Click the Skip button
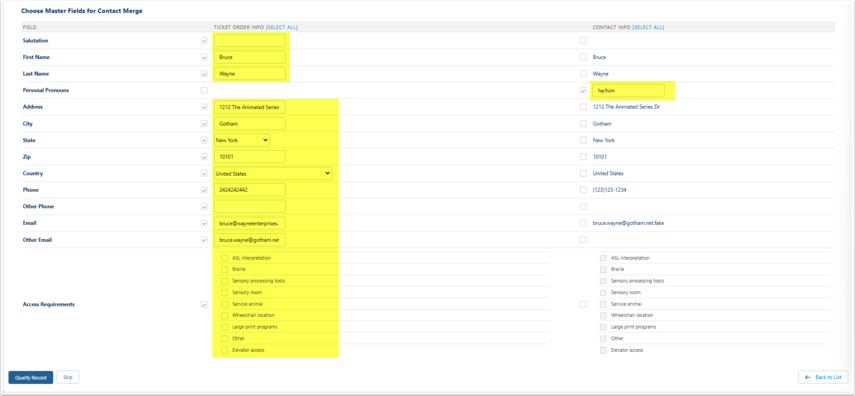Image resolution: width=855 pixels, height=396 pixels. point(68,377)
